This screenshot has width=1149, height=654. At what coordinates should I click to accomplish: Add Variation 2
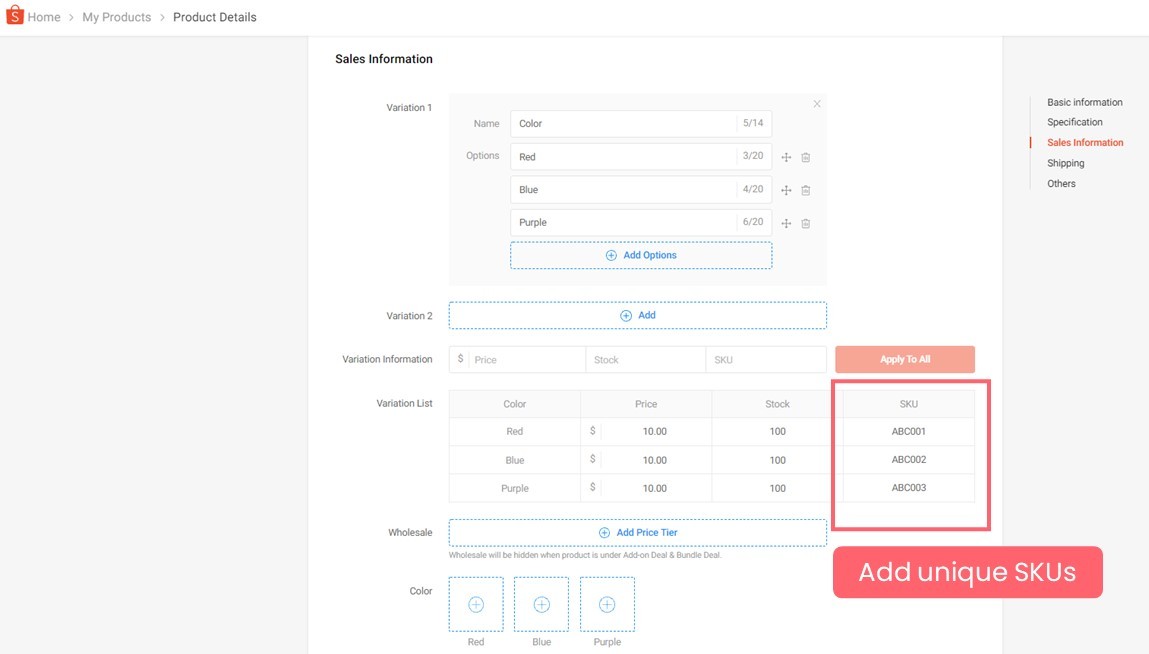[638, 315]
